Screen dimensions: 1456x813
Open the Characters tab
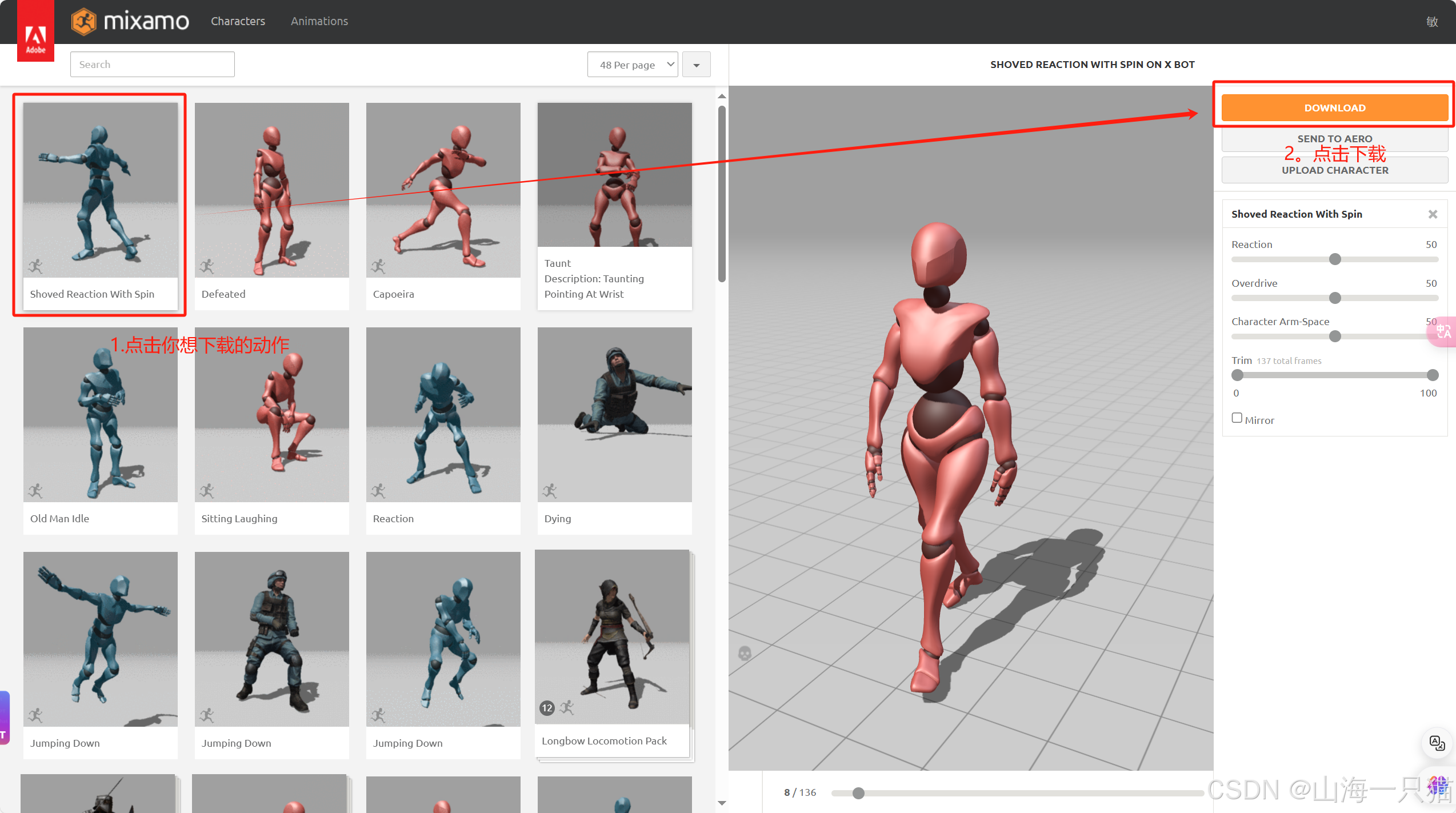[238, 21]
